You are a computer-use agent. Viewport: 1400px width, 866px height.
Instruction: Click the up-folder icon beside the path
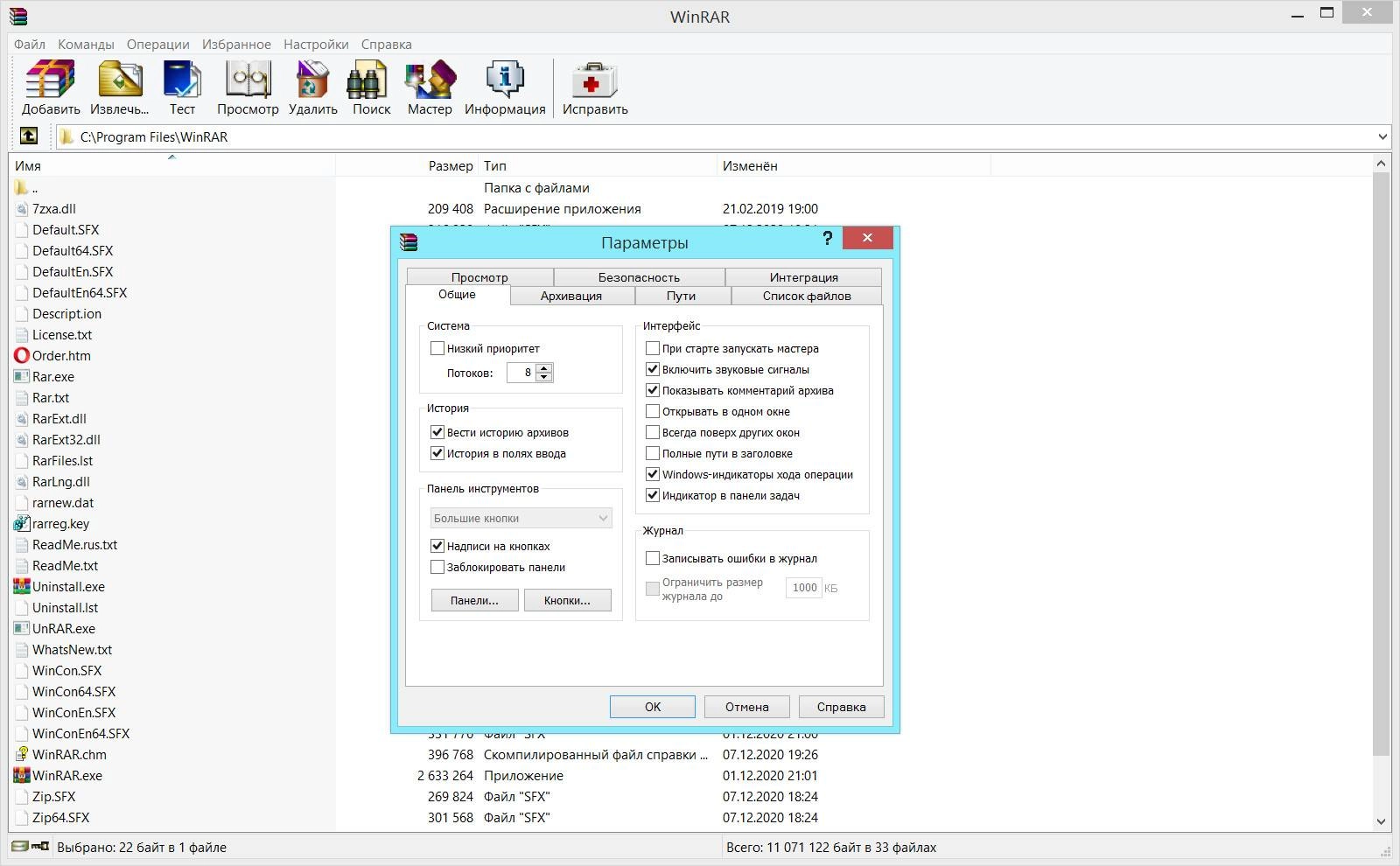(x=29, y=136)
